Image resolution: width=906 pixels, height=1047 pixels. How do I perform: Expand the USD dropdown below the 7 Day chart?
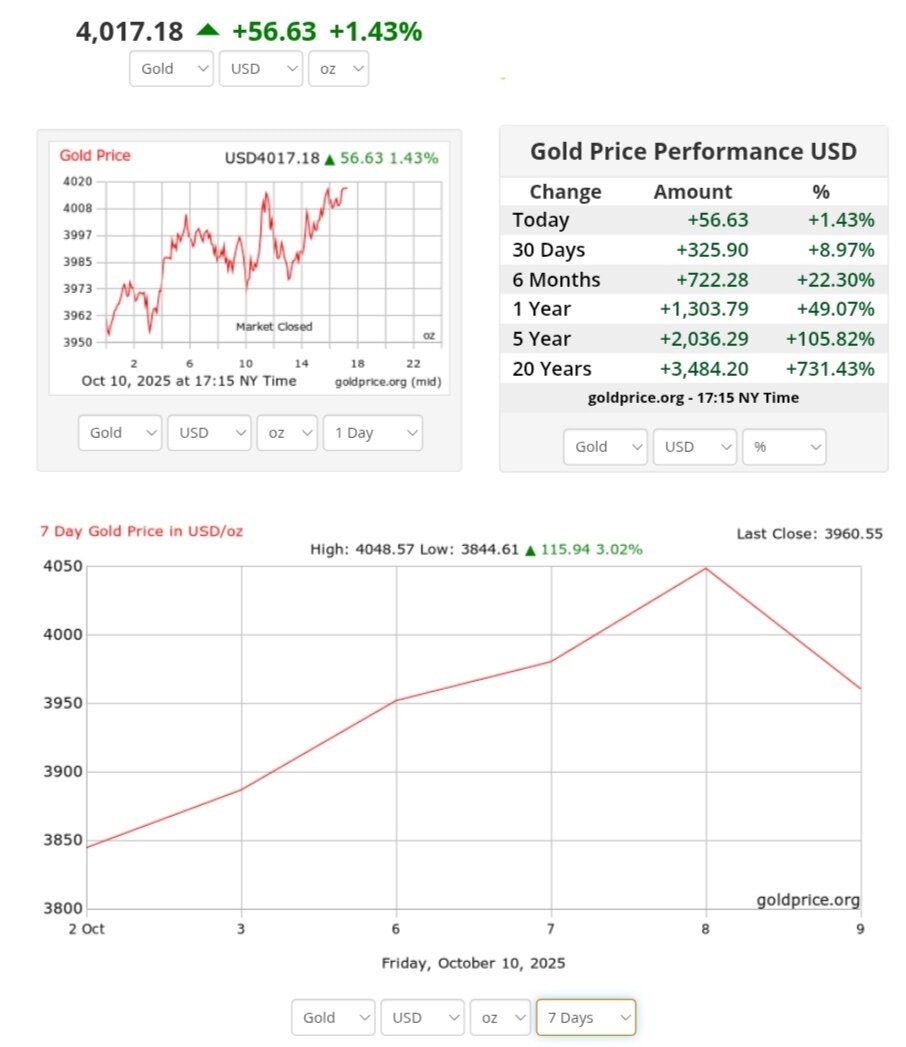pyautogui.click(x=421, y=1017)
